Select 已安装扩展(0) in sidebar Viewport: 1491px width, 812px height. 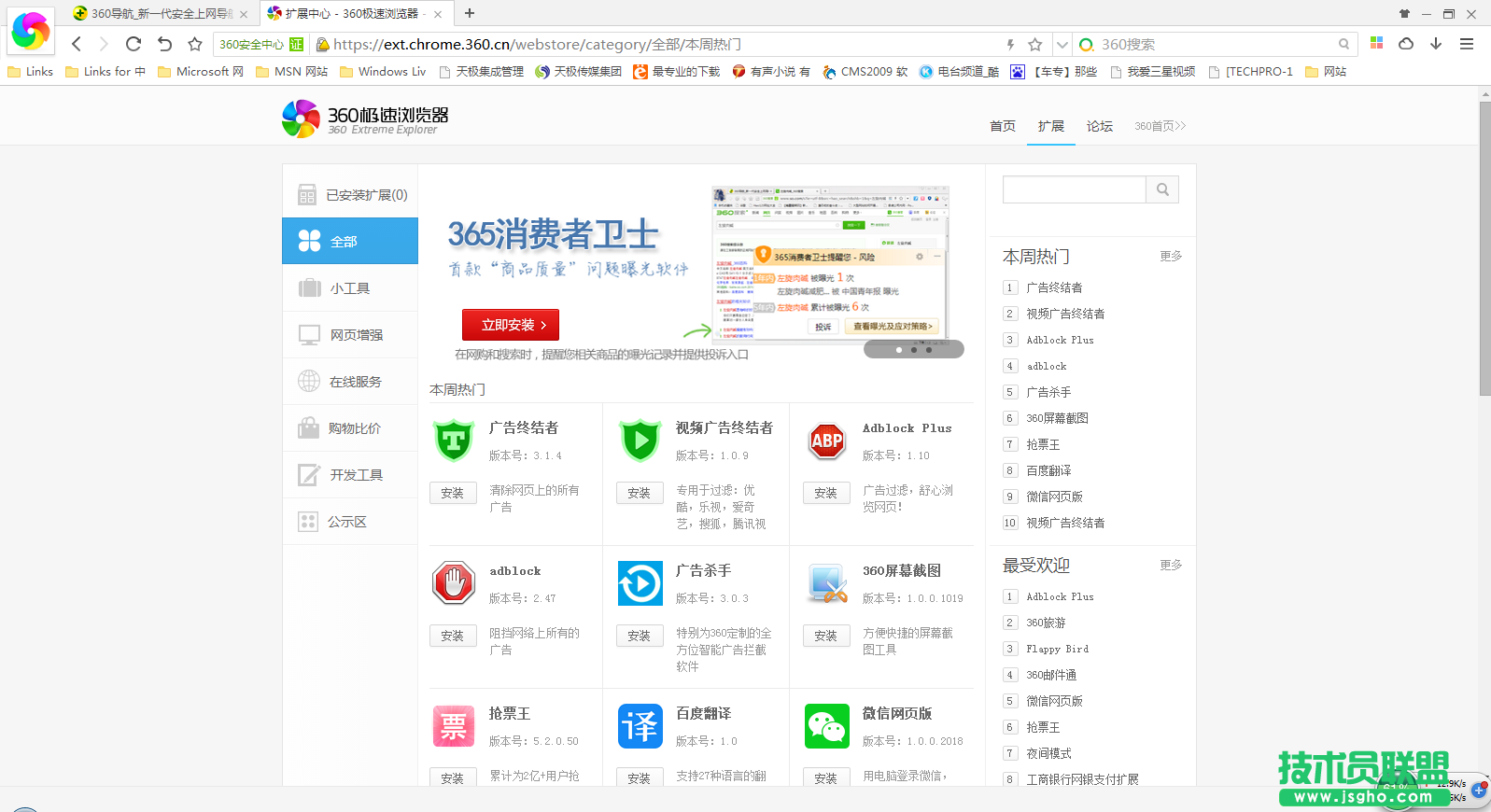click(350, 194)
